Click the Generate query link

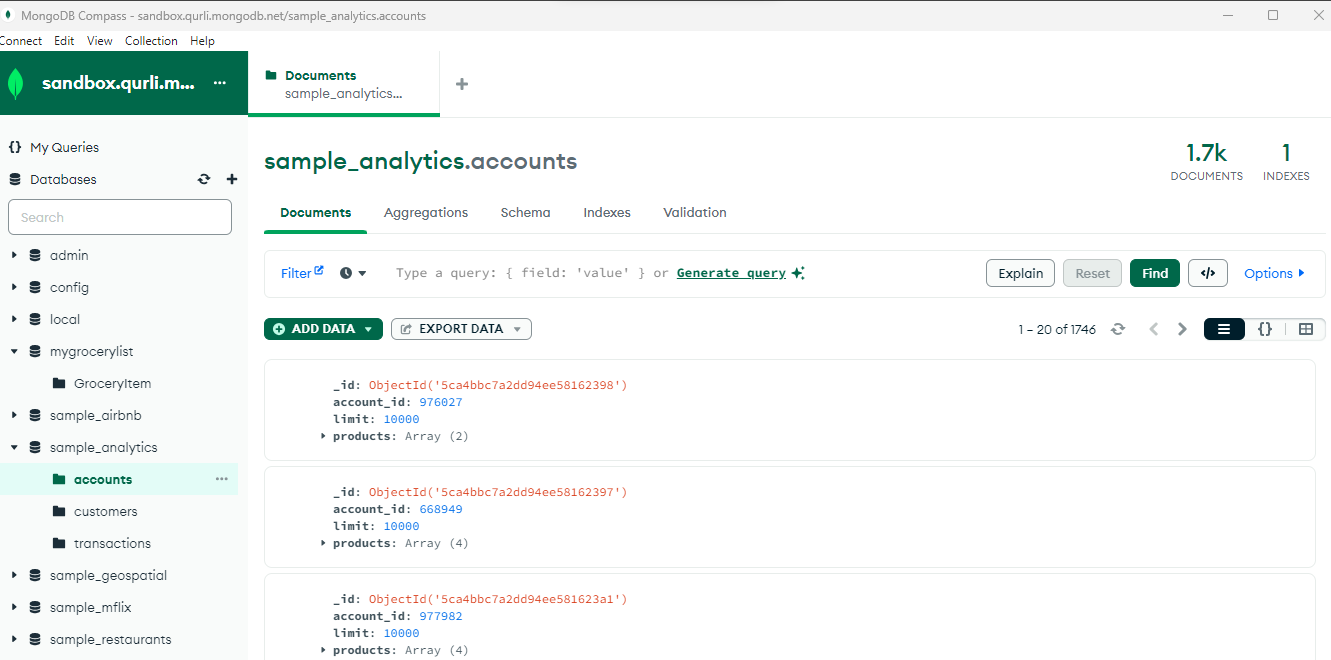(x=731, y=273)
